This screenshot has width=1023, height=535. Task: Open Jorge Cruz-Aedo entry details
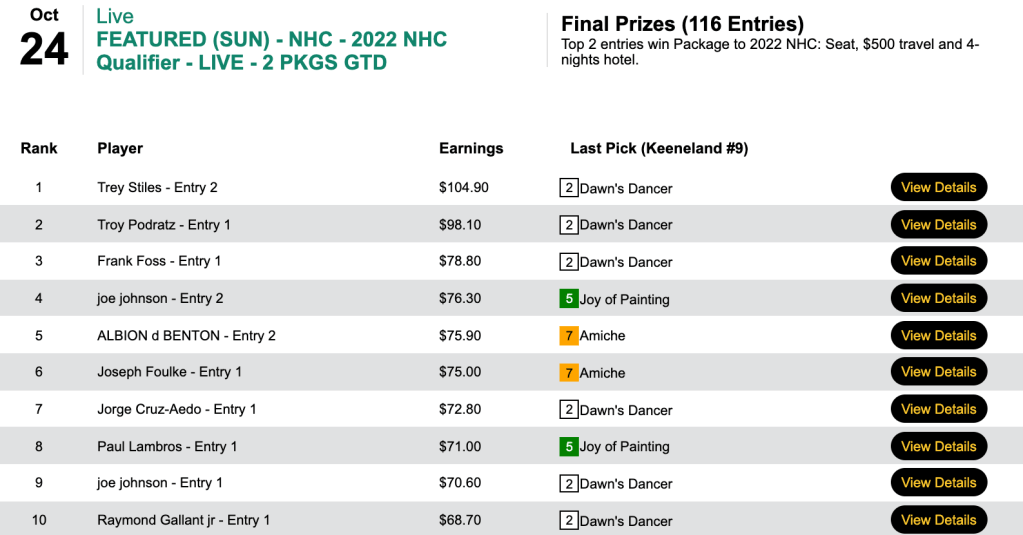(x=938, y=409)
